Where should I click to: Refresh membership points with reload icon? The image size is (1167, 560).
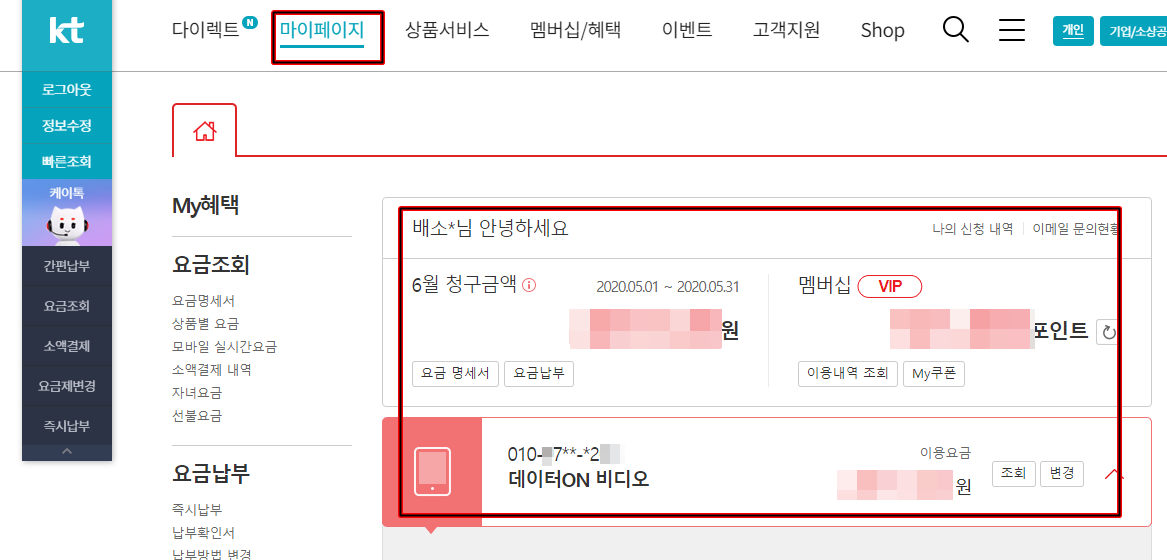[x=1106, y=332]
